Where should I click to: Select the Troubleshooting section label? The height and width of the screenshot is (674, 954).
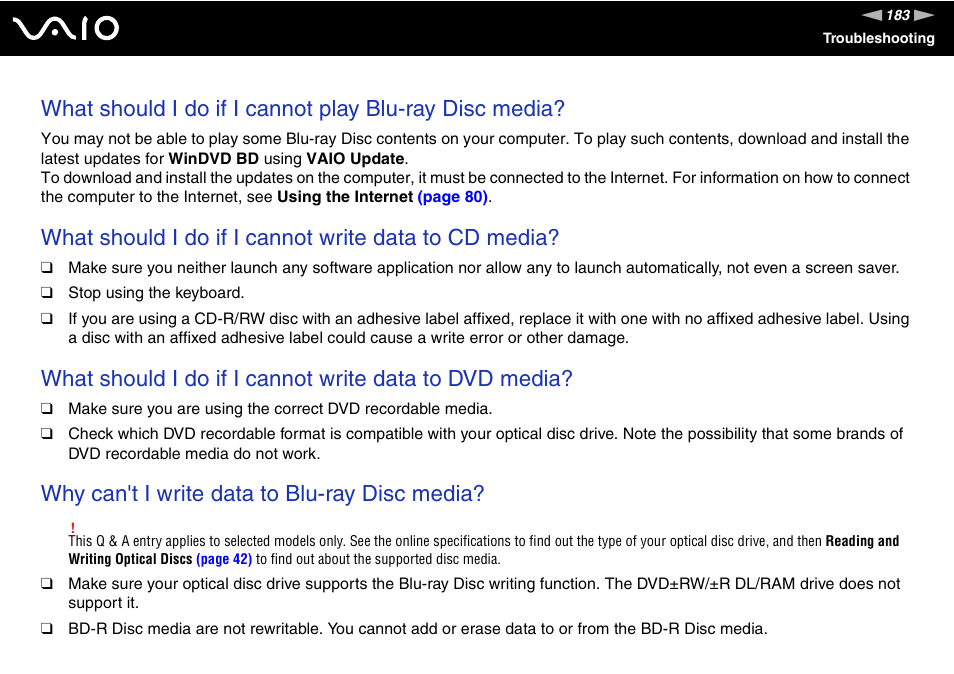coord(878,39)
